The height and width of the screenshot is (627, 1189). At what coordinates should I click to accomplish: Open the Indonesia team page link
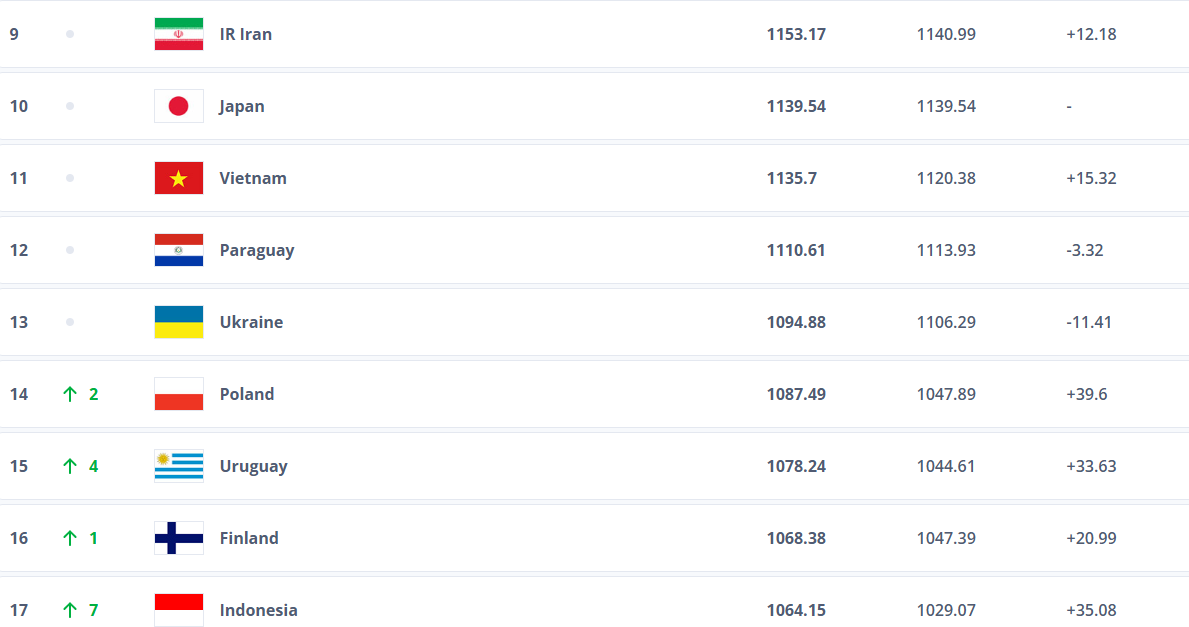[x=258, y=610]
